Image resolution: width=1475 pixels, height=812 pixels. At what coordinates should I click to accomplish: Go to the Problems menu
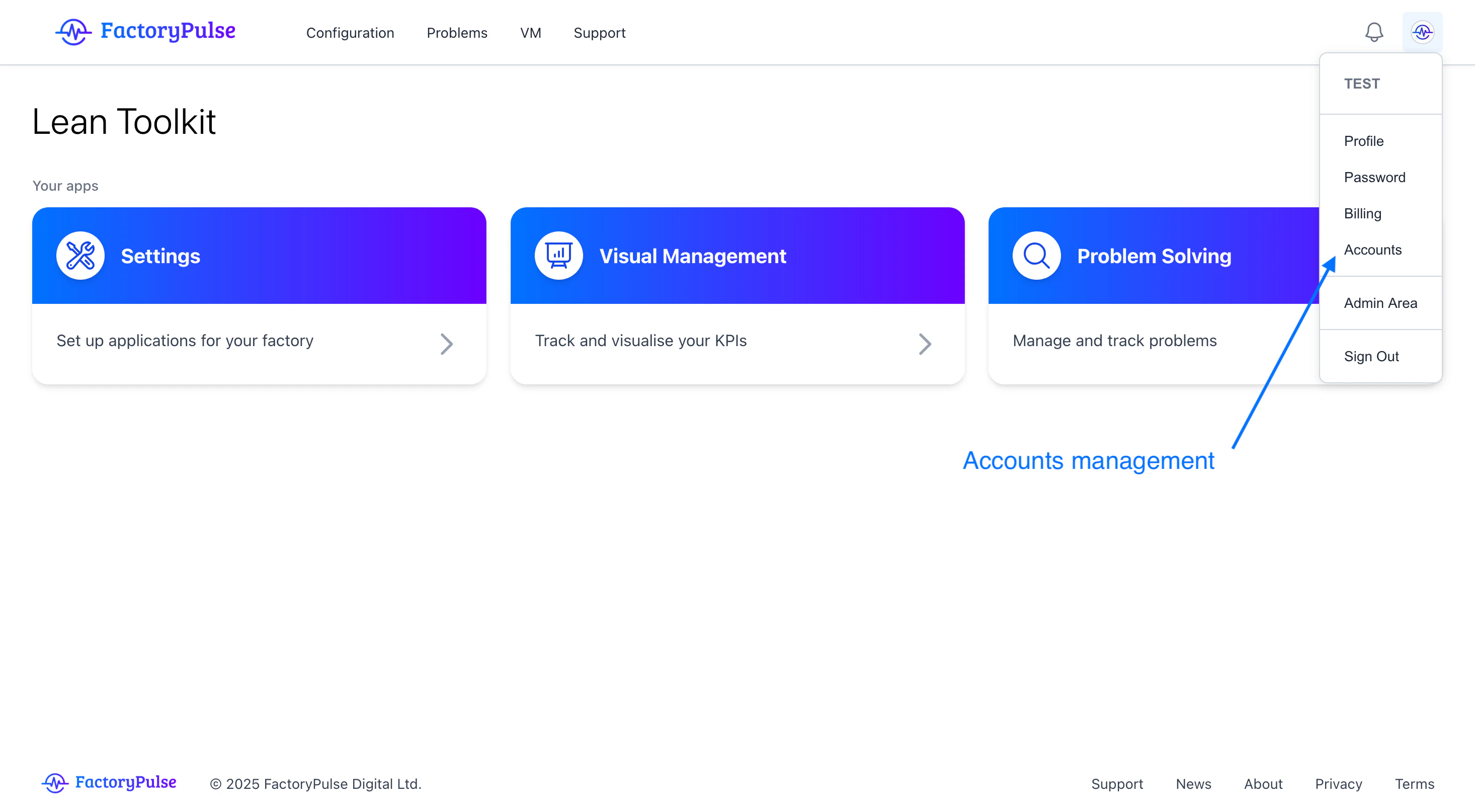tap(456, 33)
